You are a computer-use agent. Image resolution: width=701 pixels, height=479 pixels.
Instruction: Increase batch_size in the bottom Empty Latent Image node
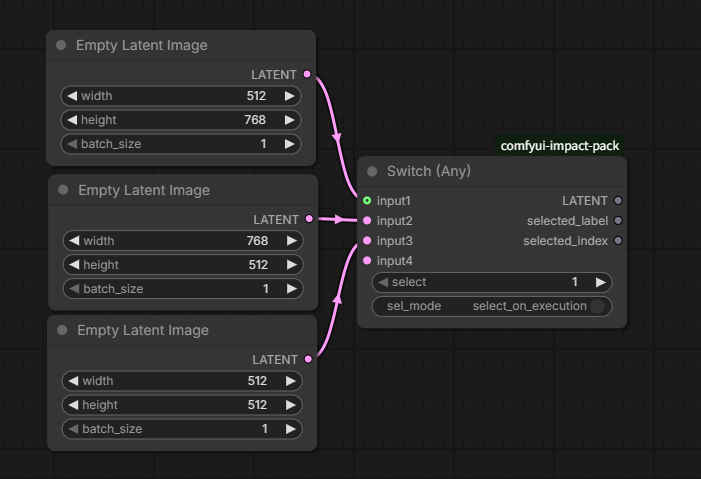[289, 429]
